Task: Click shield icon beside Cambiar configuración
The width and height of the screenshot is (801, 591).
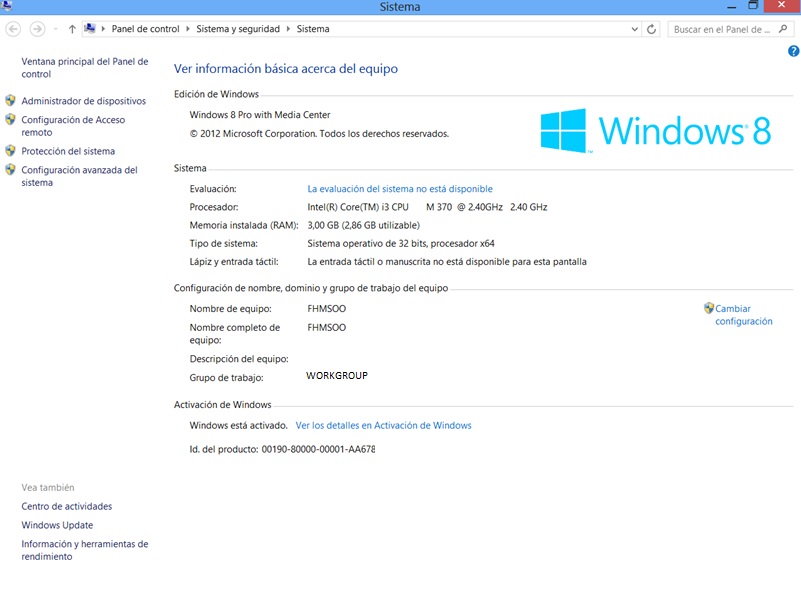Action: 709,308
